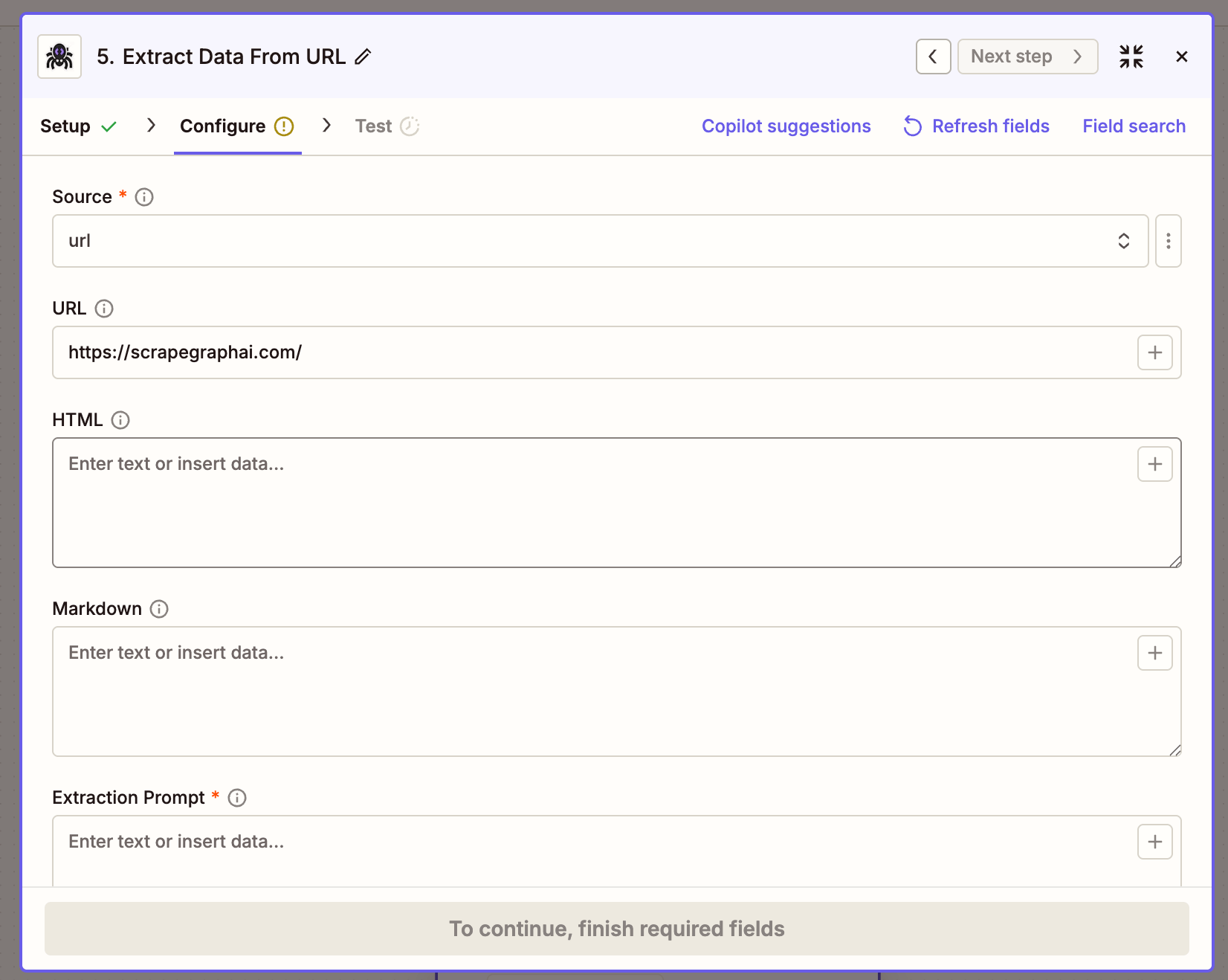Image resolution: width=1228 pixels, height=980 pixels.
Task: Click the Configure warning status icon
Action: point(284,126)
